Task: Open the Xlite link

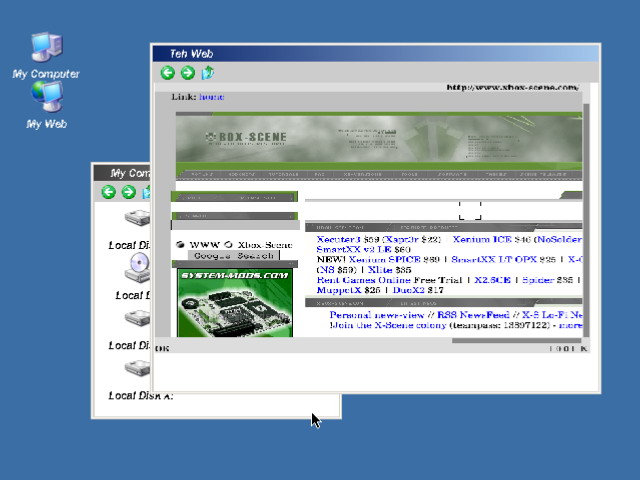Action: click(x=380, y=270)
